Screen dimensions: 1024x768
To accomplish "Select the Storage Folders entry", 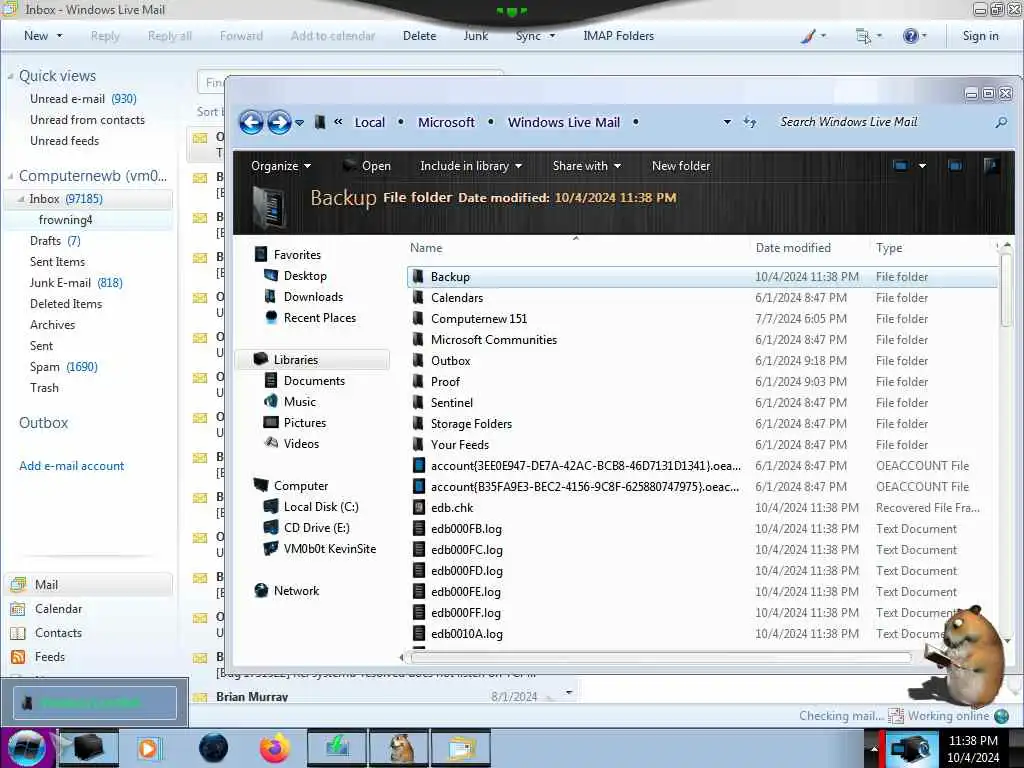I will pos(471,424).
